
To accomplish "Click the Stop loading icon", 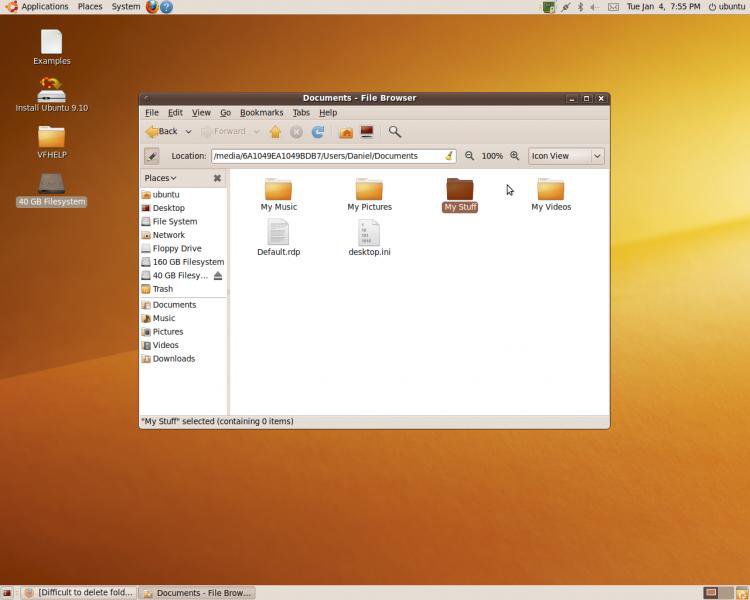I will click(x=297, y=132).
